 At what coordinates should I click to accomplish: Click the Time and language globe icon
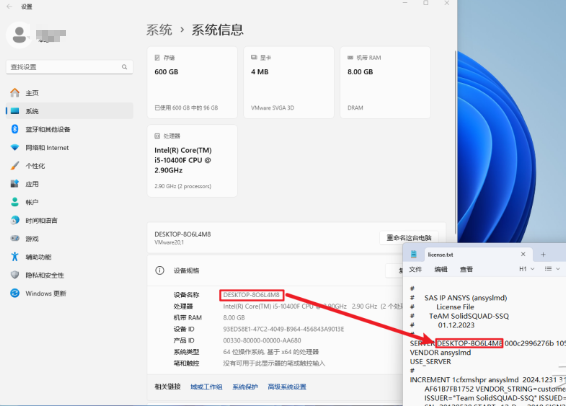pyautogui.click(x=15, y=220)
